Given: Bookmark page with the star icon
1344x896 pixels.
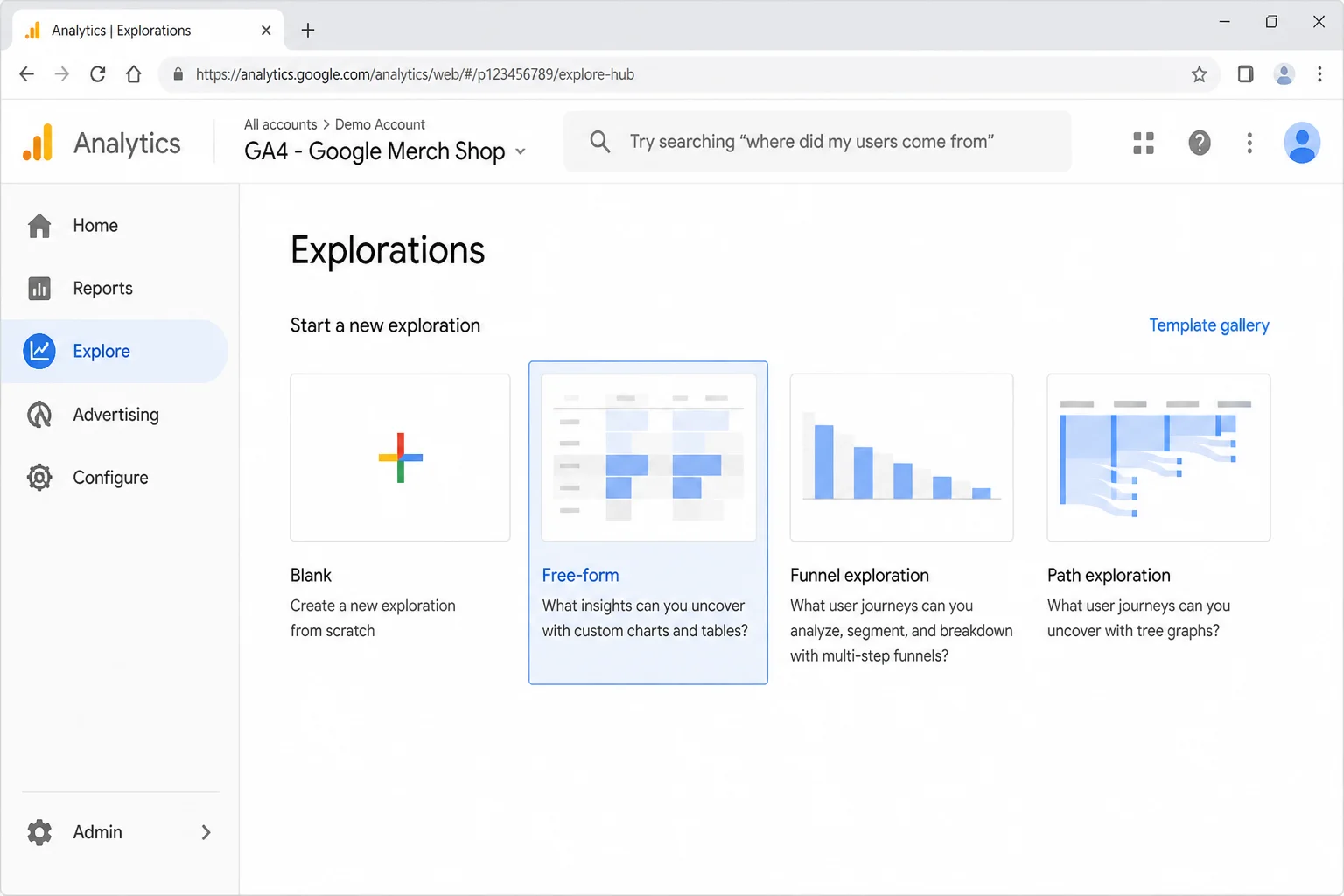Looking at the screenshot, I should coord(1200,74).
